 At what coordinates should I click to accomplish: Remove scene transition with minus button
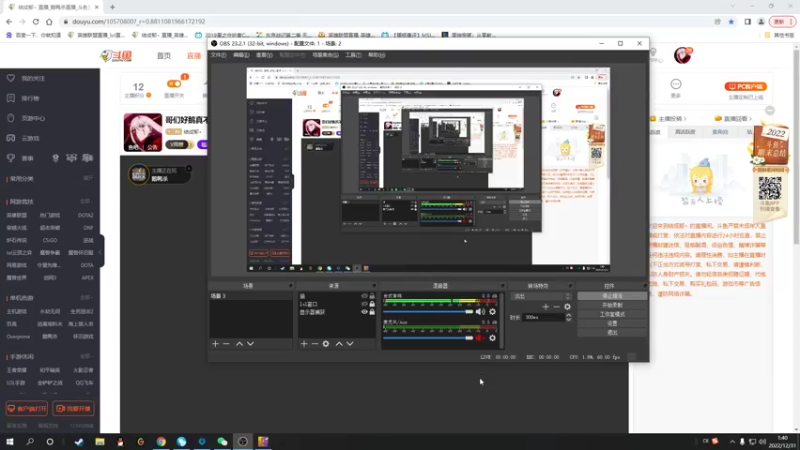click(556, 307)
